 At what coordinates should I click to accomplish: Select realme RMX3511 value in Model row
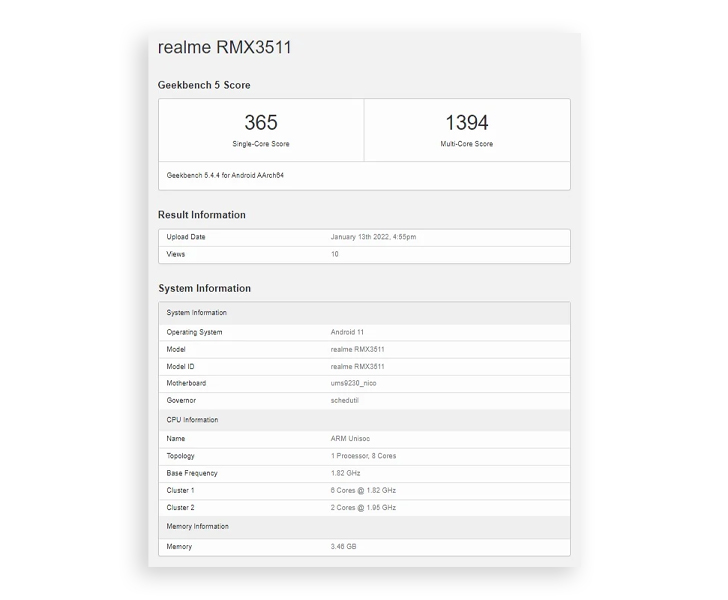pos(358,349)
